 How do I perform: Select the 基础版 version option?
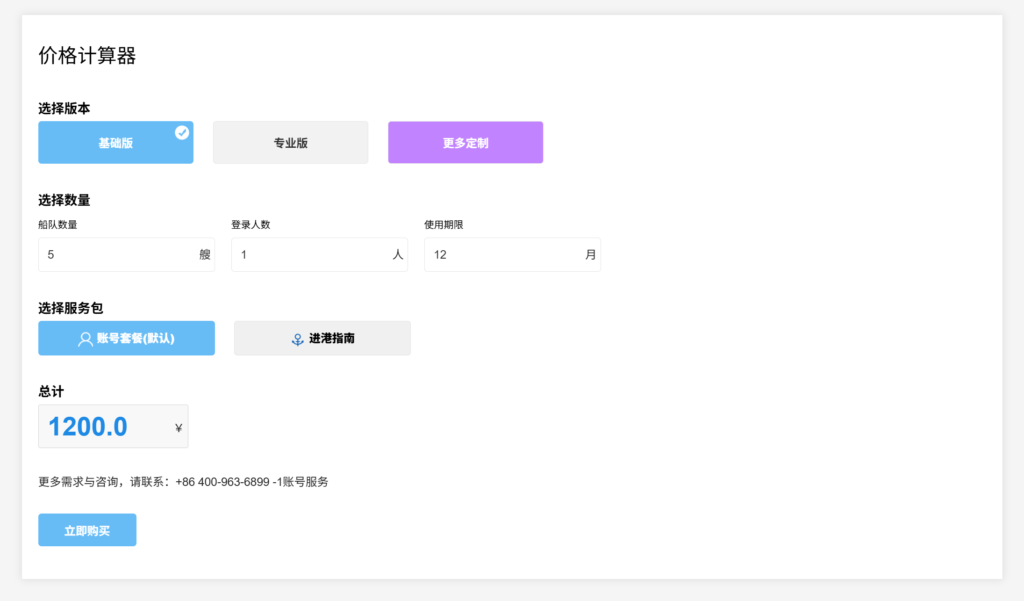click(x=115, y=143)
